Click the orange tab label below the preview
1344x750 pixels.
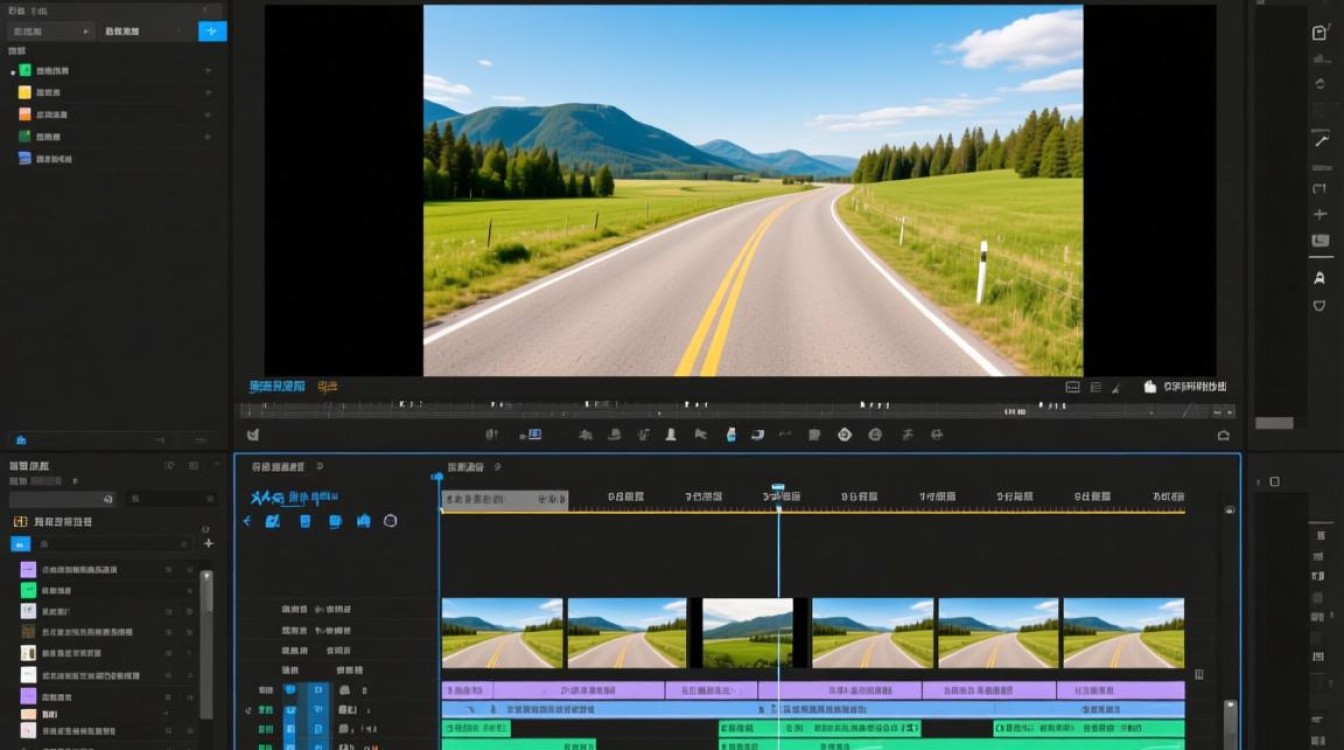[327, 386]
